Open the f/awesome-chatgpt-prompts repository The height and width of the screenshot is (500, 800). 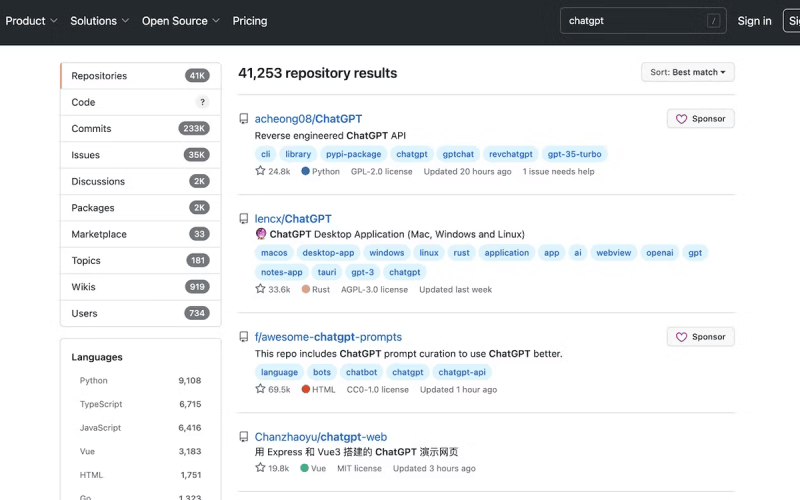point(328,337)
